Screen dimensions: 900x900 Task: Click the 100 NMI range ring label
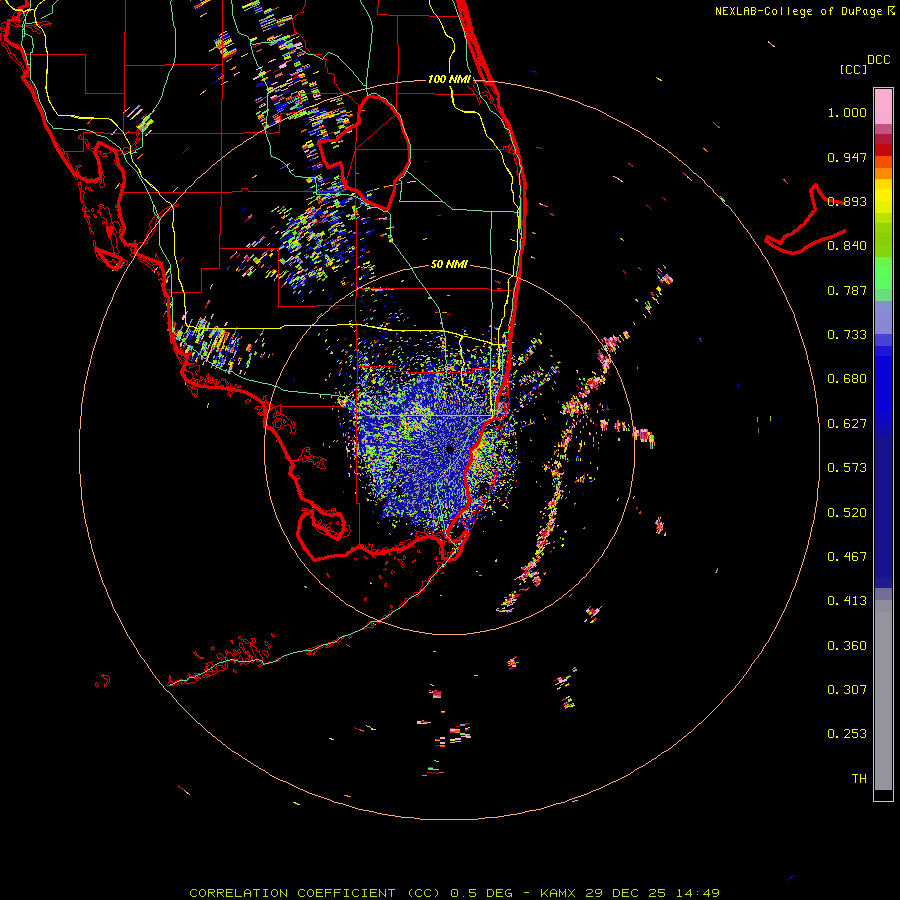[449, 79]
